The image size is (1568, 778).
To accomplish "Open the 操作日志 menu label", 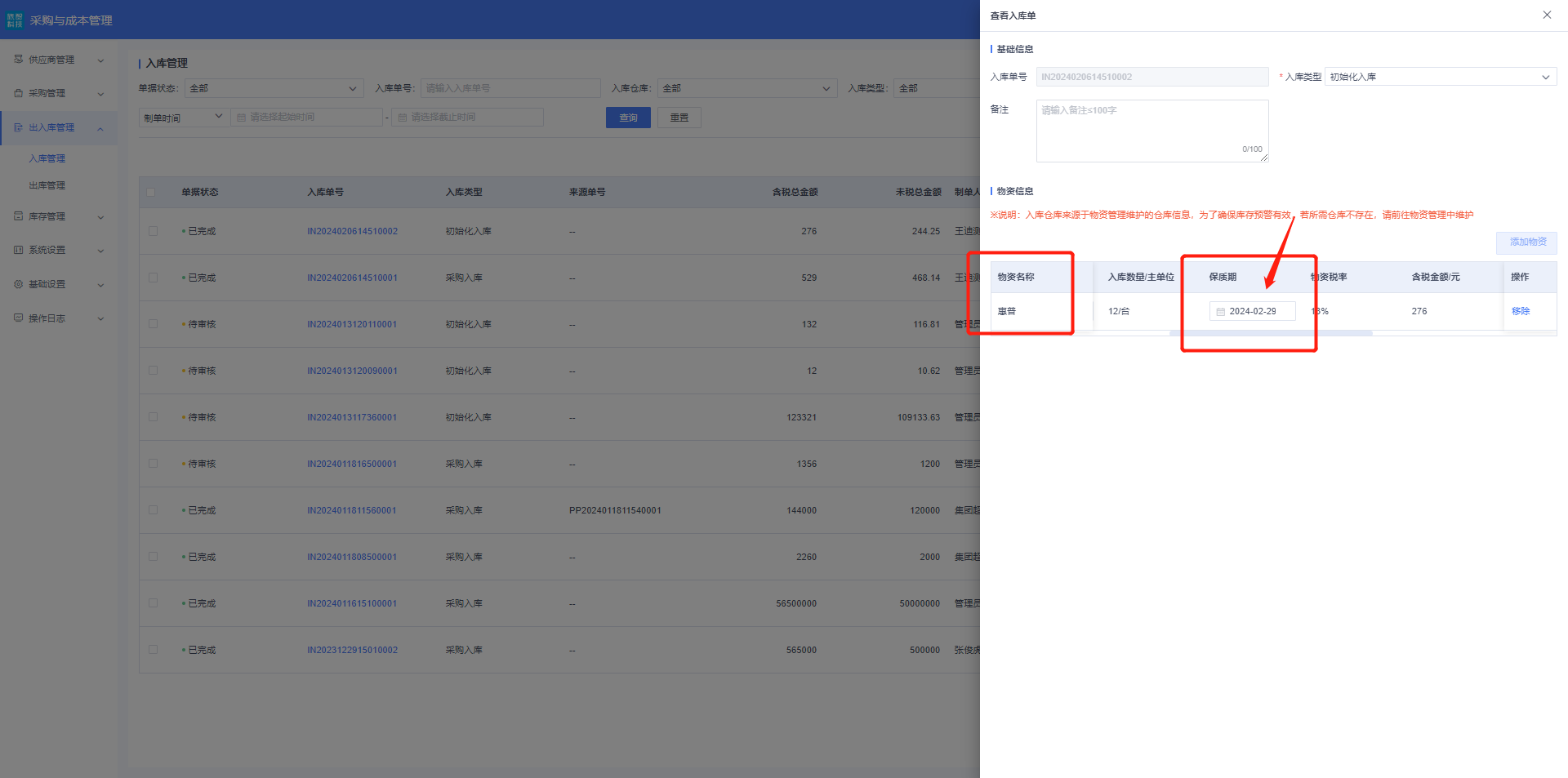I will [47, 318].
